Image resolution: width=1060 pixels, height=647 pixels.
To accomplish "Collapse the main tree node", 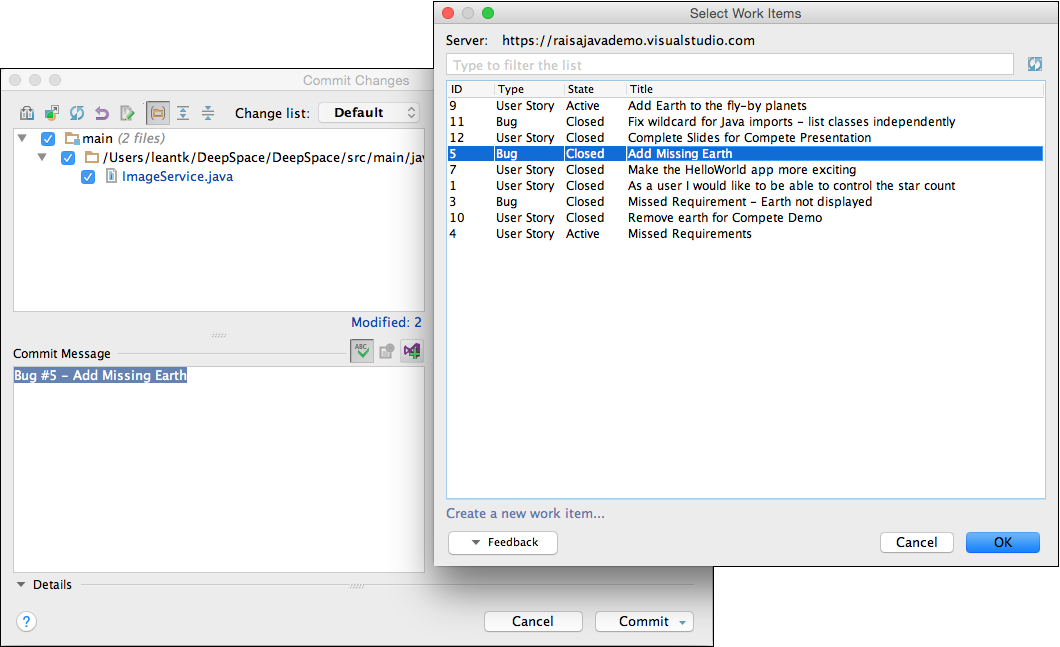I will click(24, 138).
